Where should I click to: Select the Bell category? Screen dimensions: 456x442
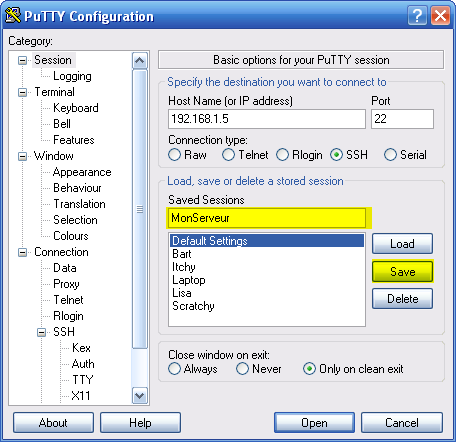pos(62,124)
